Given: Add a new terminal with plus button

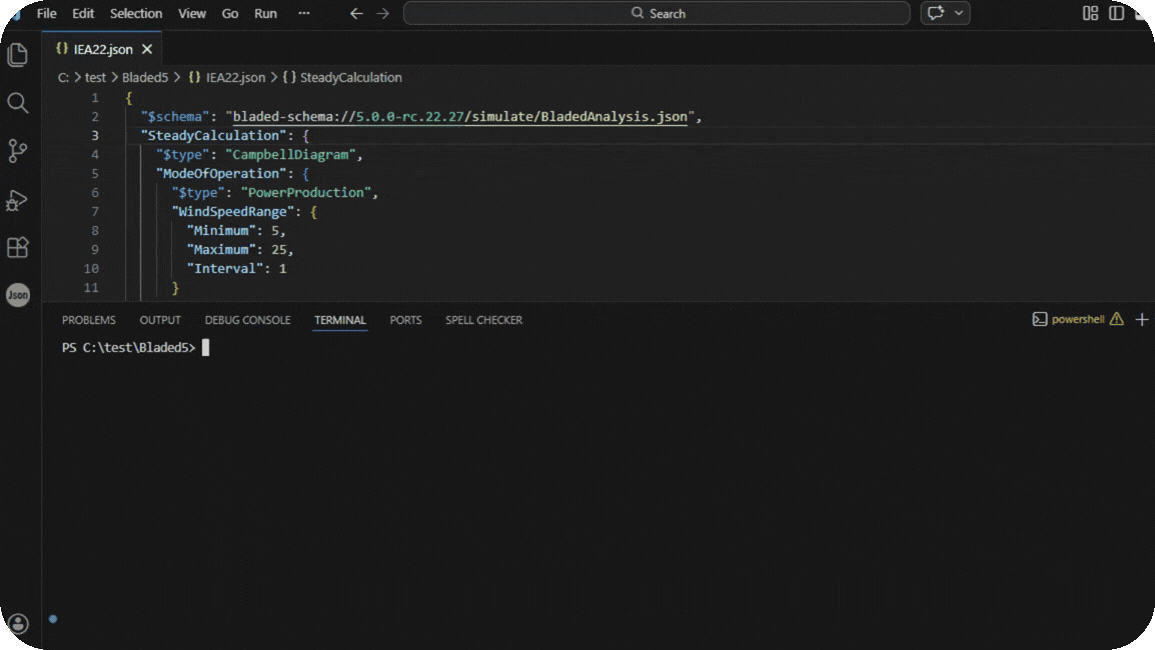Looking at the screenshot, I should [1142, 320].
